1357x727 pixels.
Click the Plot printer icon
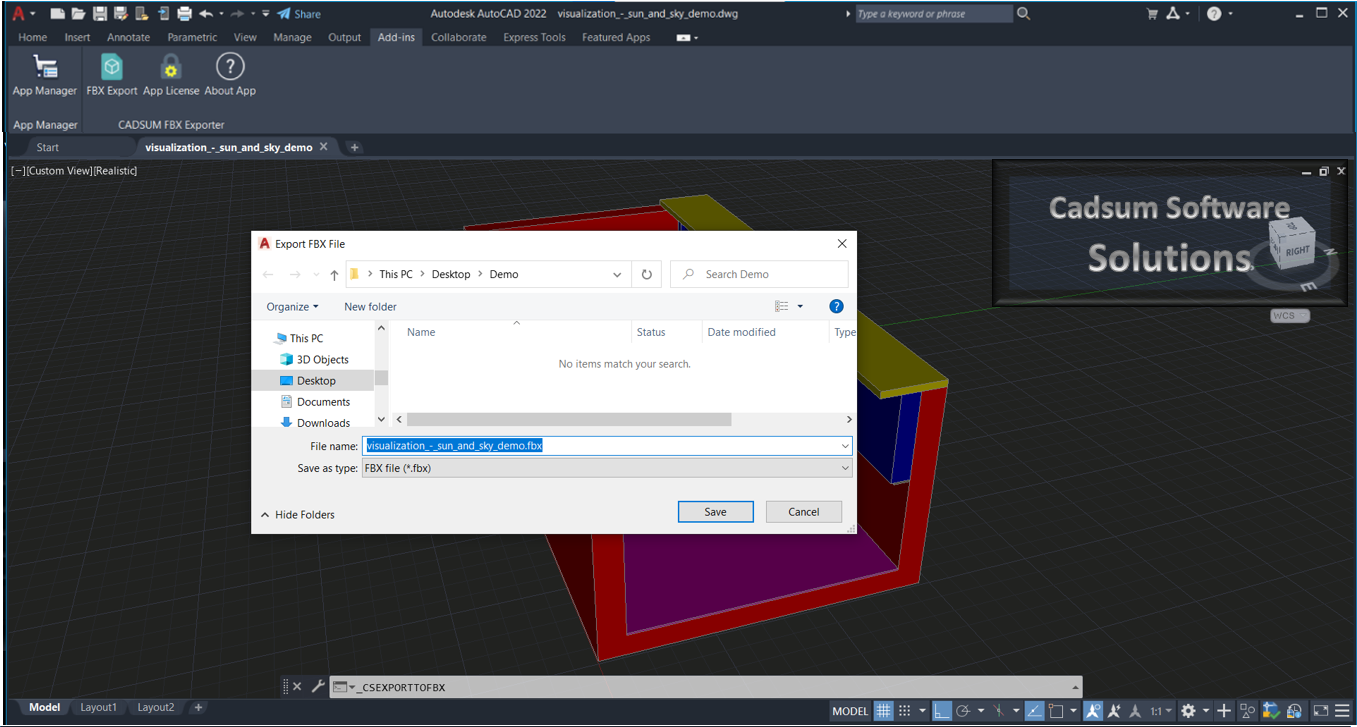click(x=184, y=13)
